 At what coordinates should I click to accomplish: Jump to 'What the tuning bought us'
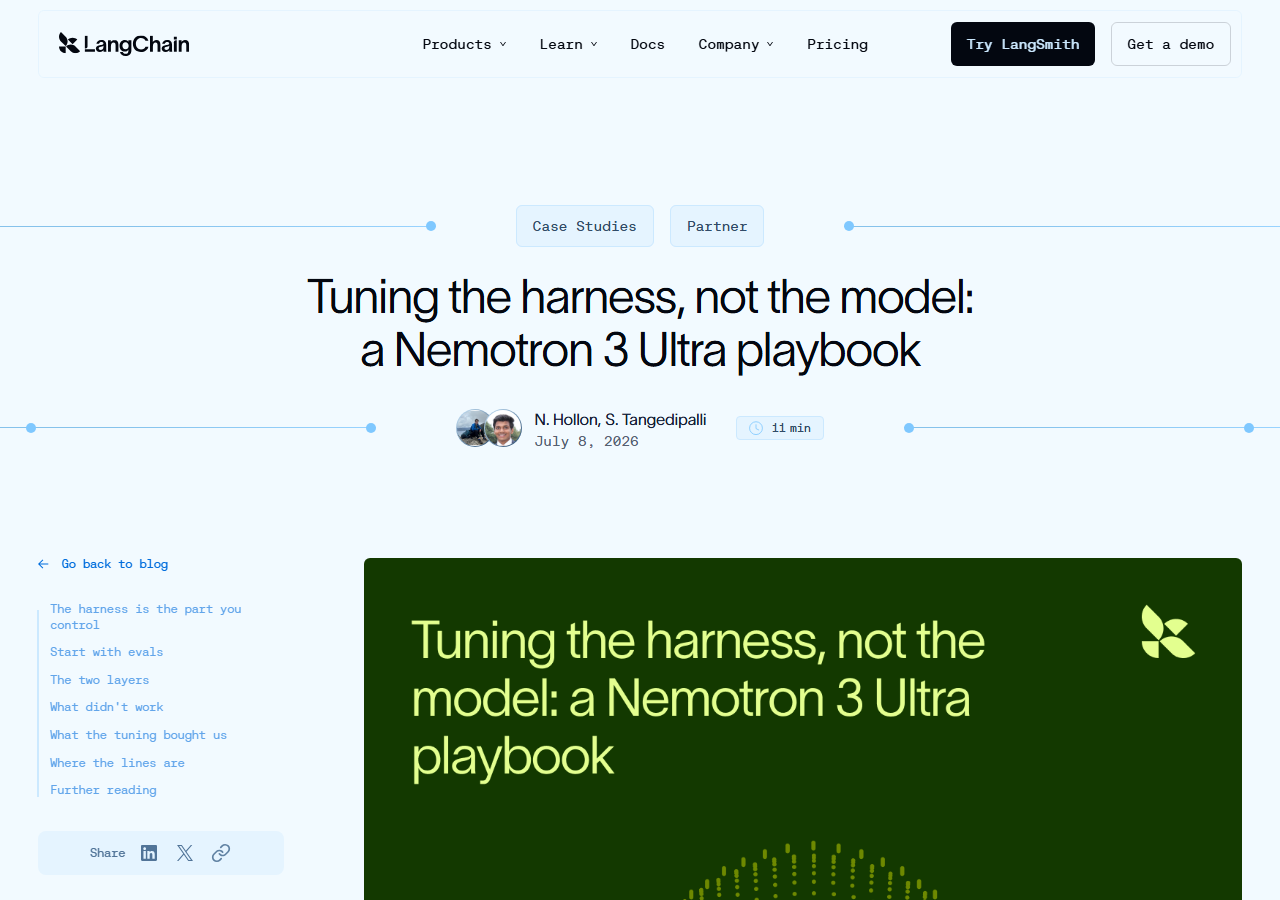(x=139, y=735)
